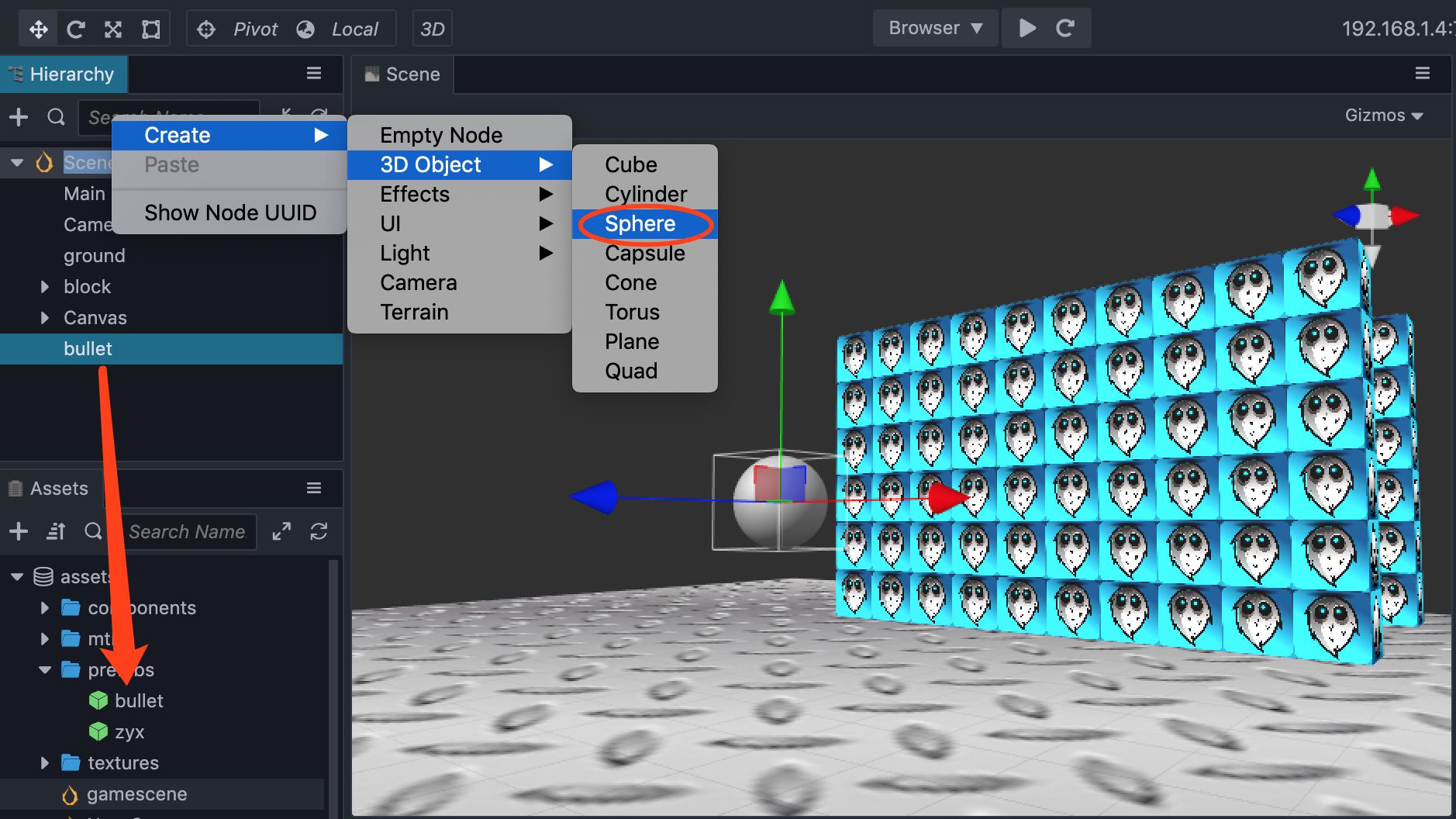The image size is (1456, 819).
Task: Toggle the 3D view mode
Action: click(x=432, y=28)
